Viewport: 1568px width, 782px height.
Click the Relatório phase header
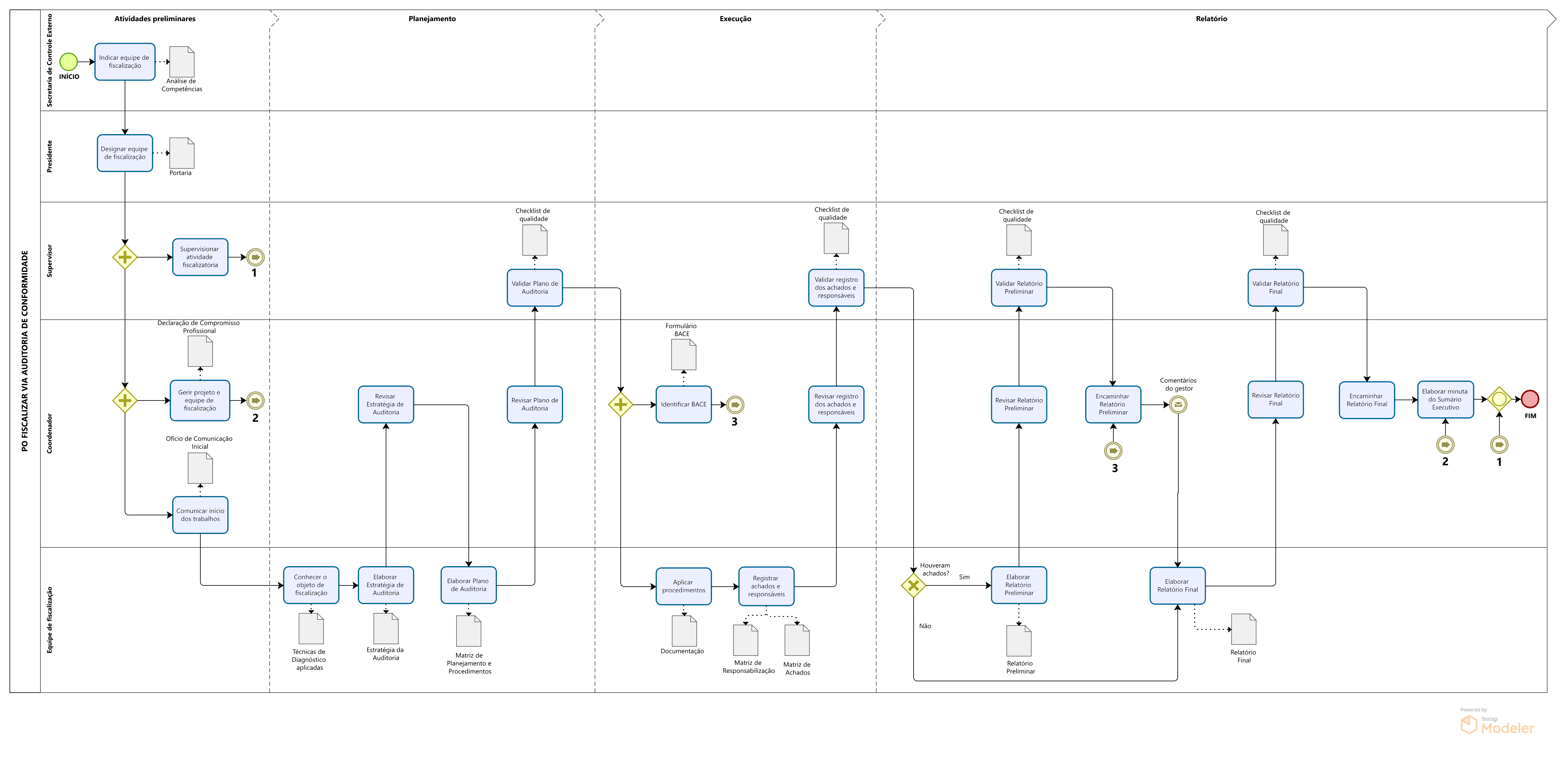click(1211, 19)
